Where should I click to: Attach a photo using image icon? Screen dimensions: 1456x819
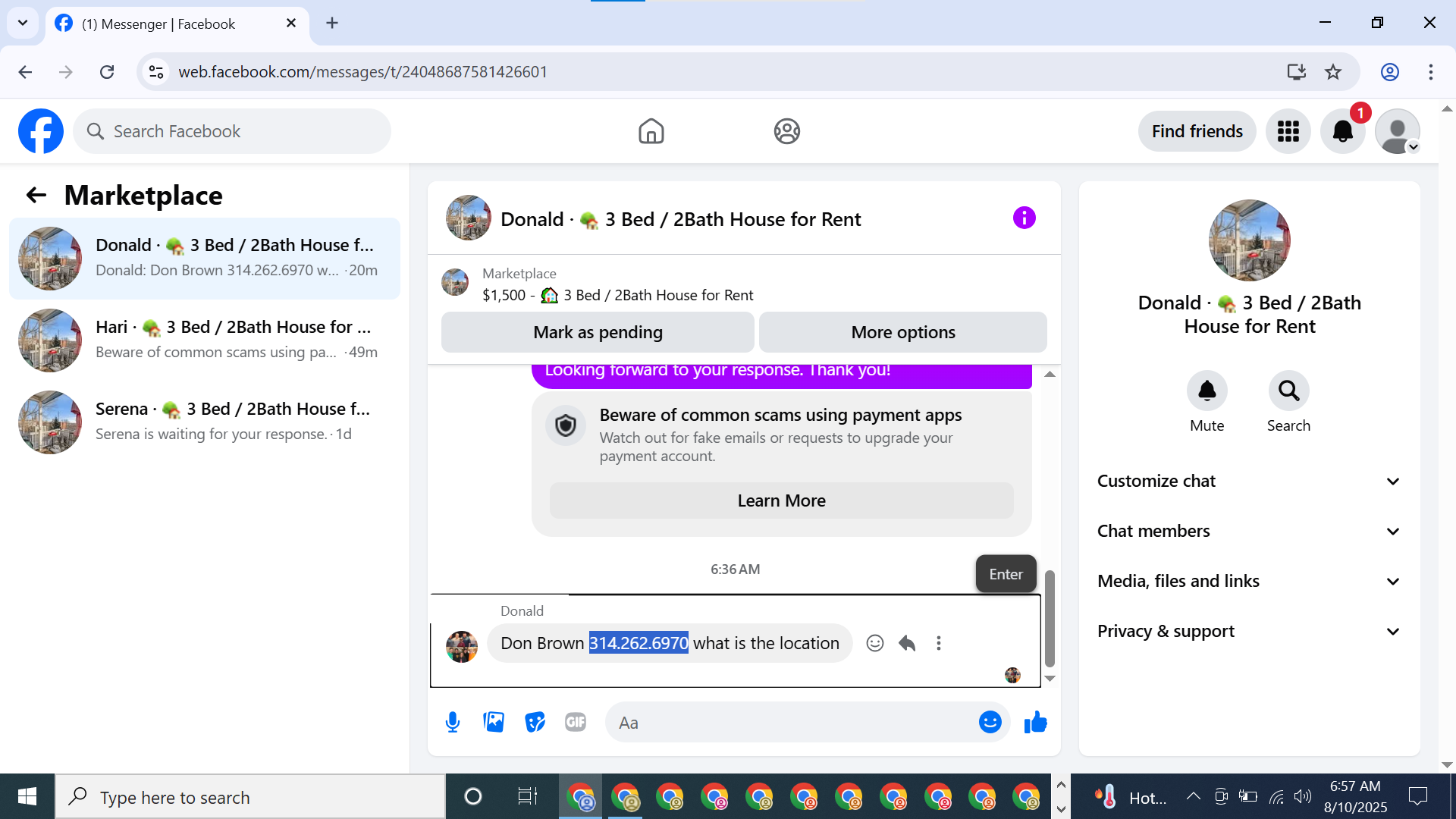(x=494, y=722)
